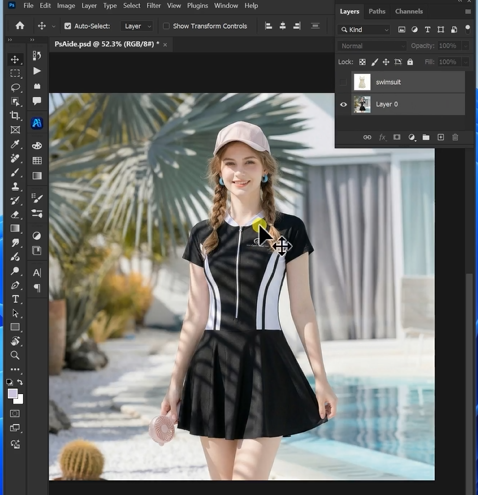The height and width of the screenshot is (495, 478).
Task: Select the Gradient tool
Action: tap(15, 228)
